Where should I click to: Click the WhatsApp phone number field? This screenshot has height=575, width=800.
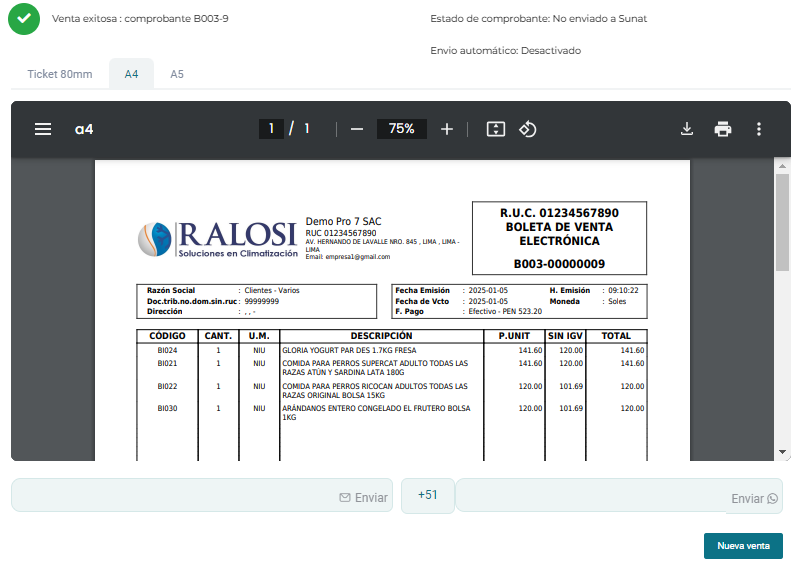click(590, 496)
